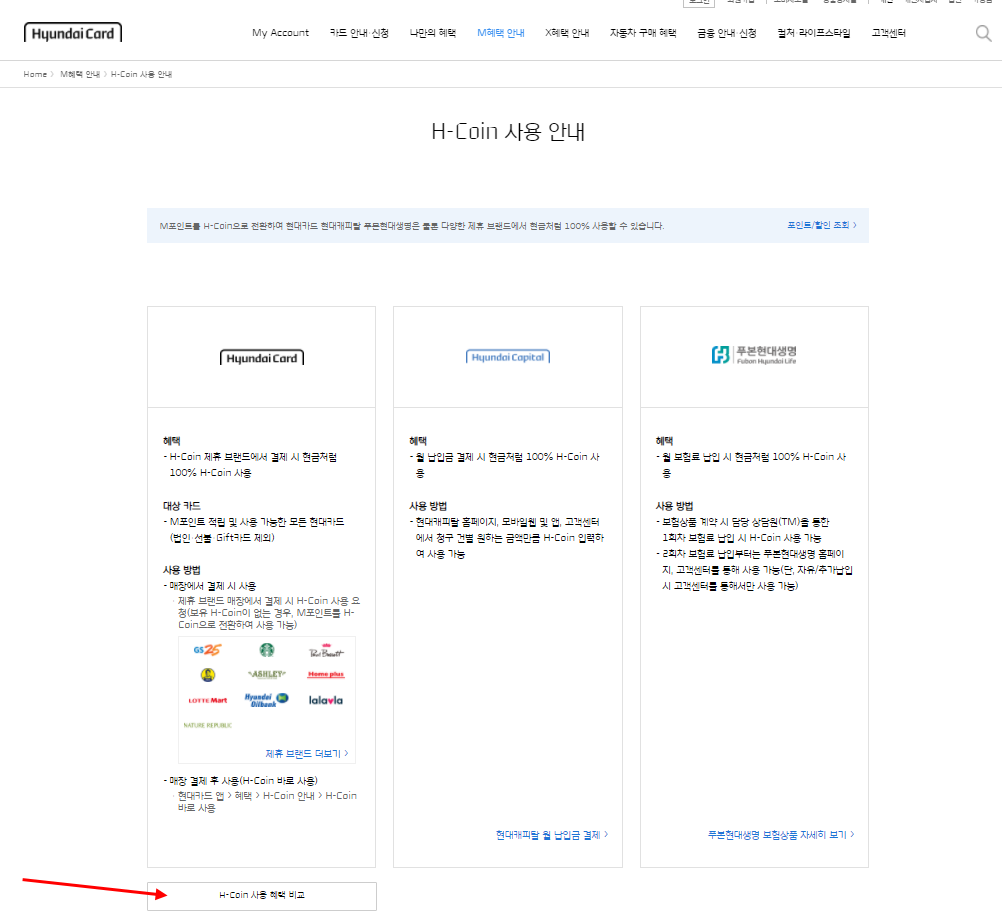The image size is (1002, 916).
Task: Click the GS25 brand logo
Action: pos(207,649)
